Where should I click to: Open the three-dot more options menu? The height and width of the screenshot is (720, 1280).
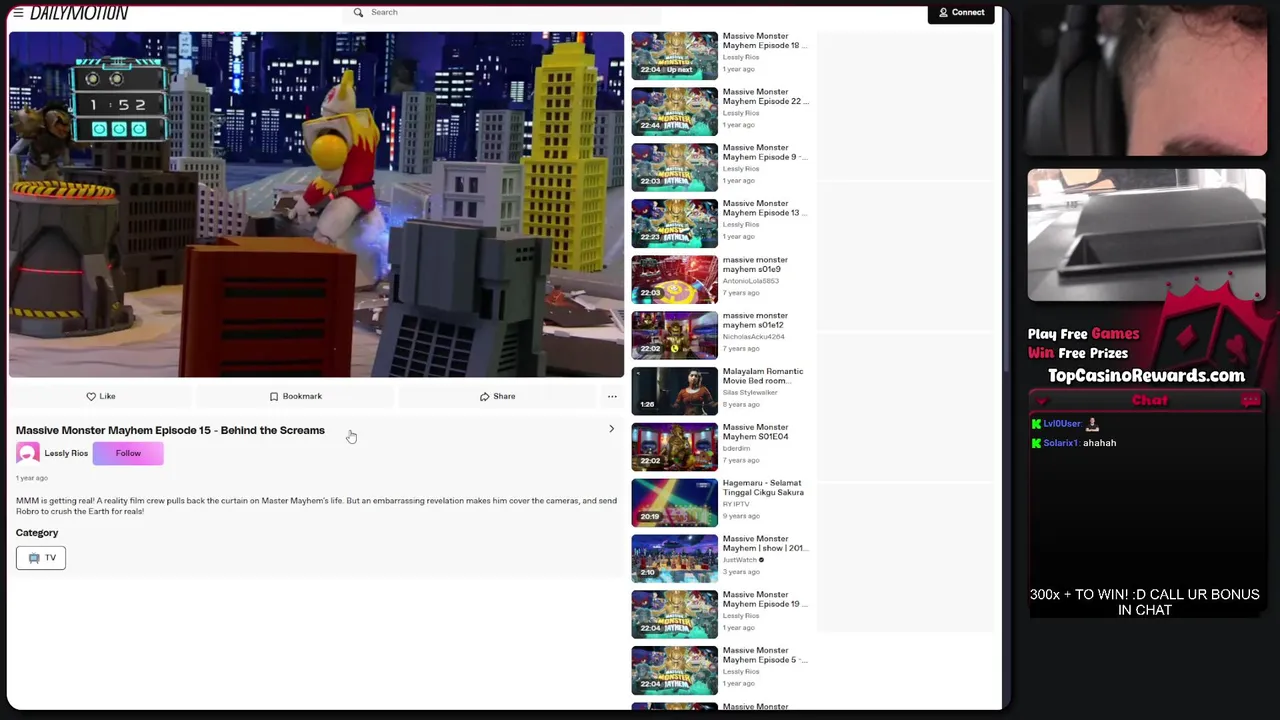pos(612,396)
